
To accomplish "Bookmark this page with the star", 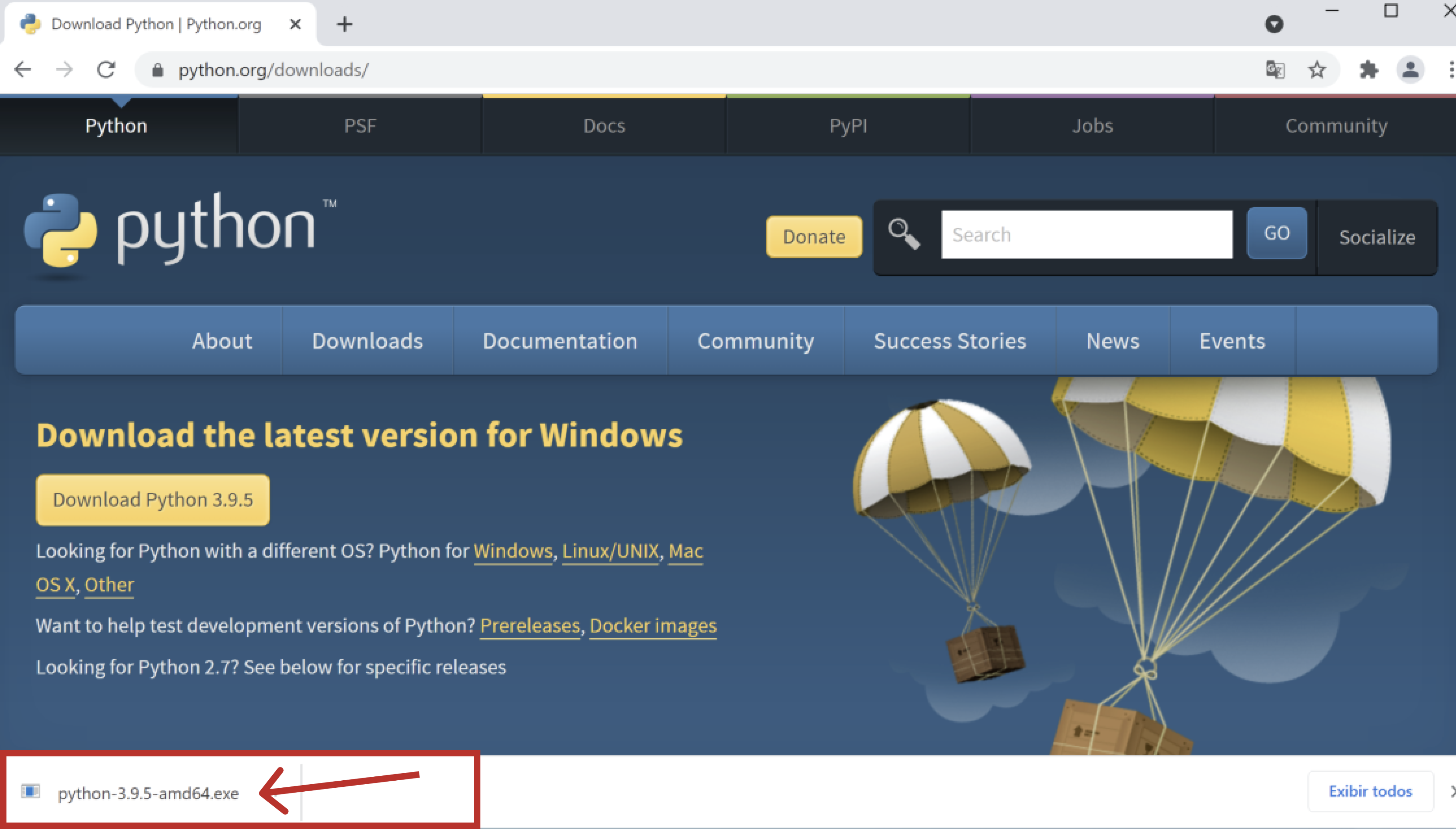I will point(1317,69).
